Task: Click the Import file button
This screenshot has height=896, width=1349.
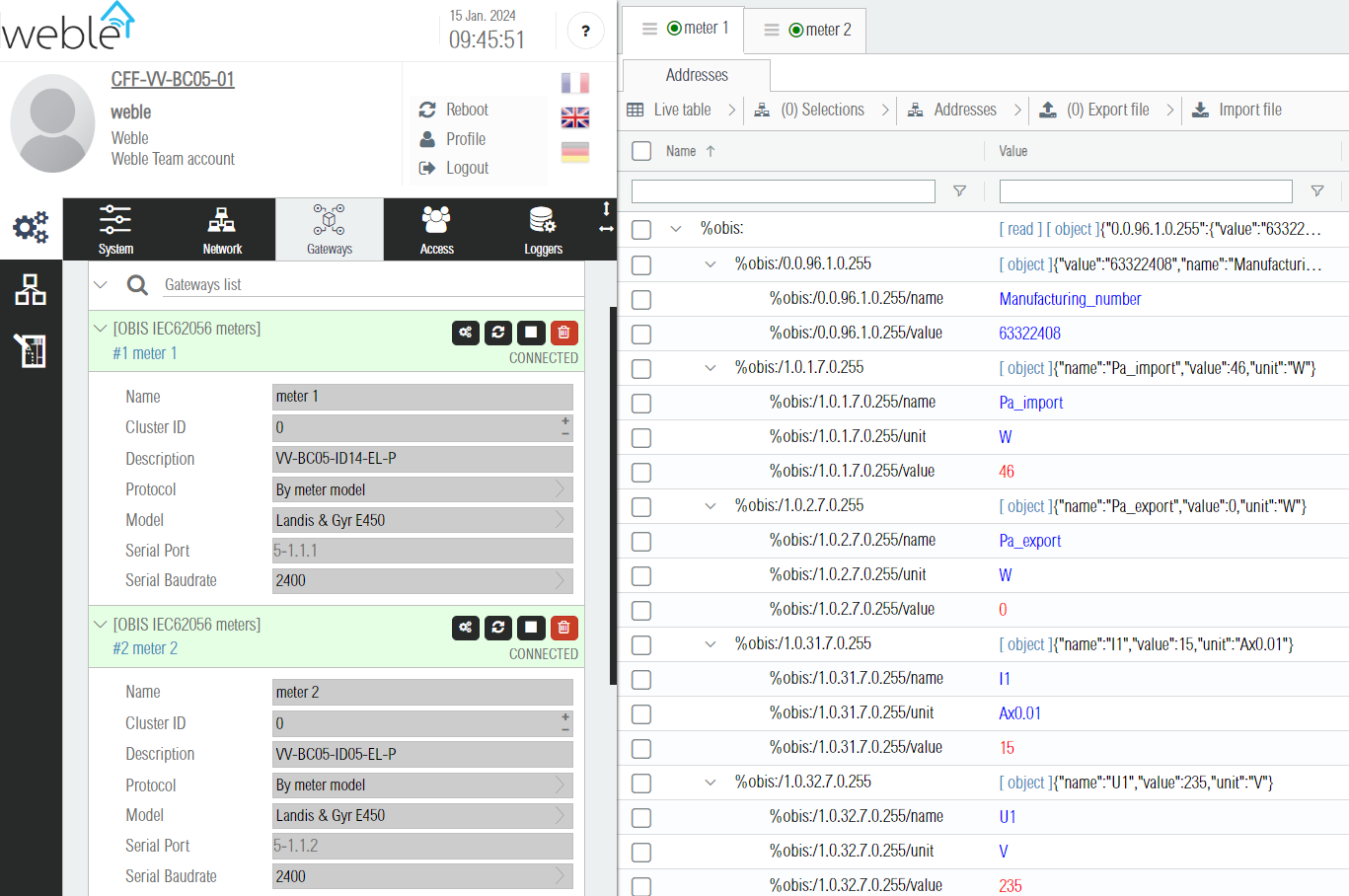Action: [x=1237, y=110]
